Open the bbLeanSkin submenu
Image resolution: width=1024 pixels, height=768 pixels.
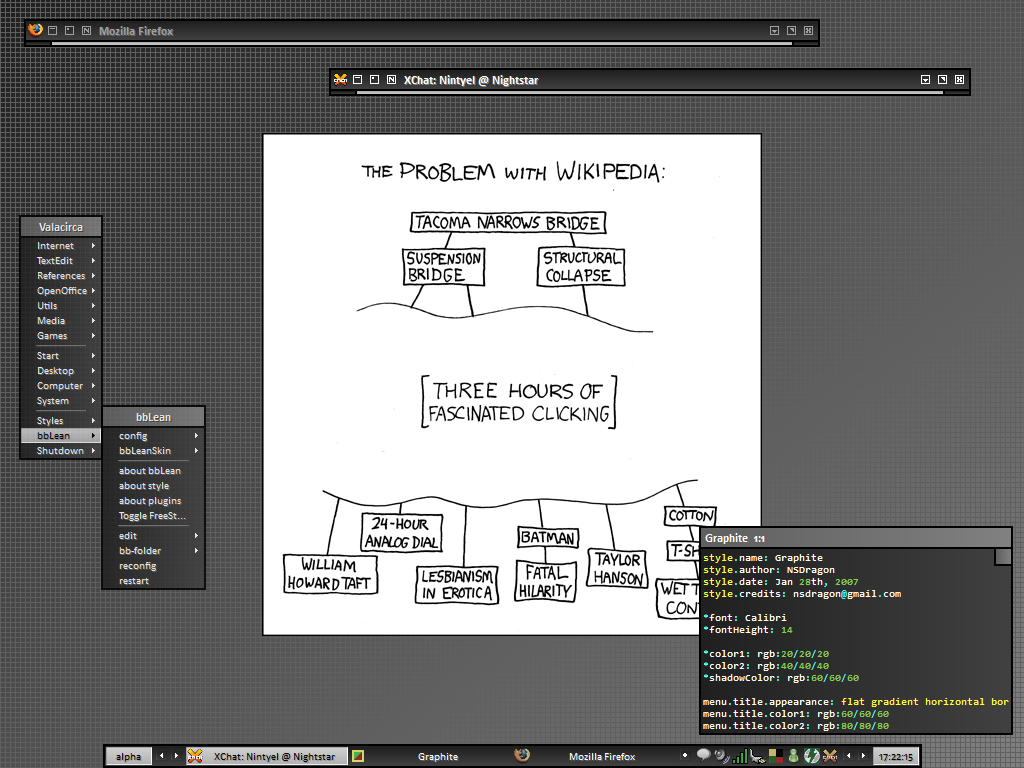pos(153,451)
